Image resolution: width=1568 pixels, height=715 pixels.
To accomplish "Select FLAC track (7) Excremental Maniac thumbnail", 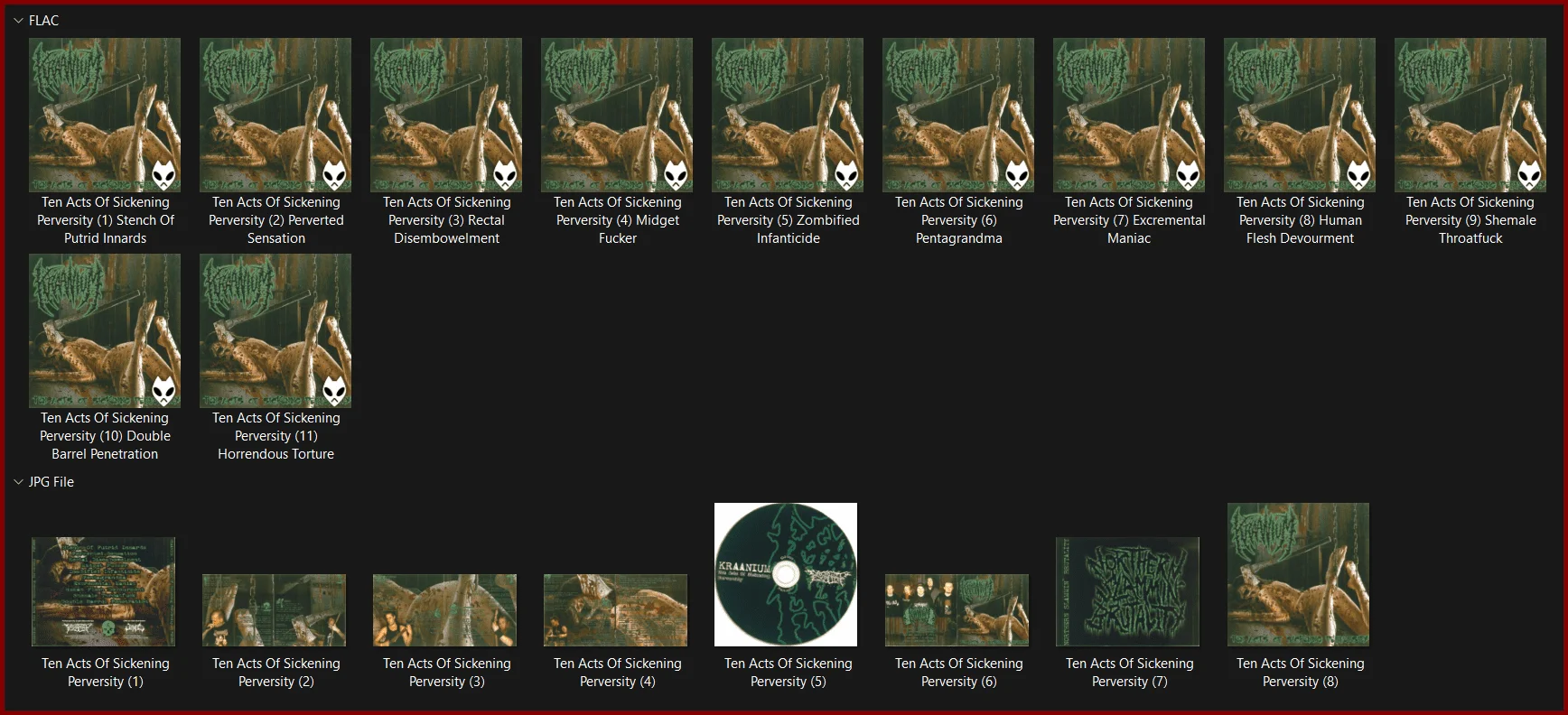I will pos(1129,115).
